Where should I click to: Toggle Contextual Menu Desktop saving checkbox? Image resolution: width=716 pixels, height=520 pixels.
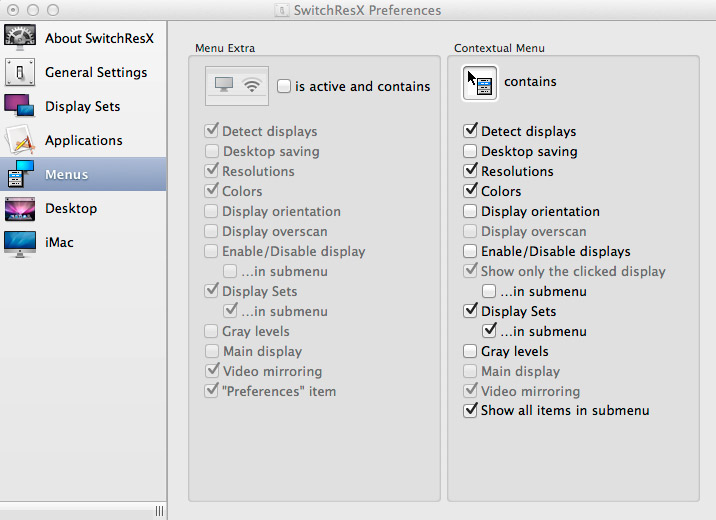pyautogui.click(x=470, y=152)
